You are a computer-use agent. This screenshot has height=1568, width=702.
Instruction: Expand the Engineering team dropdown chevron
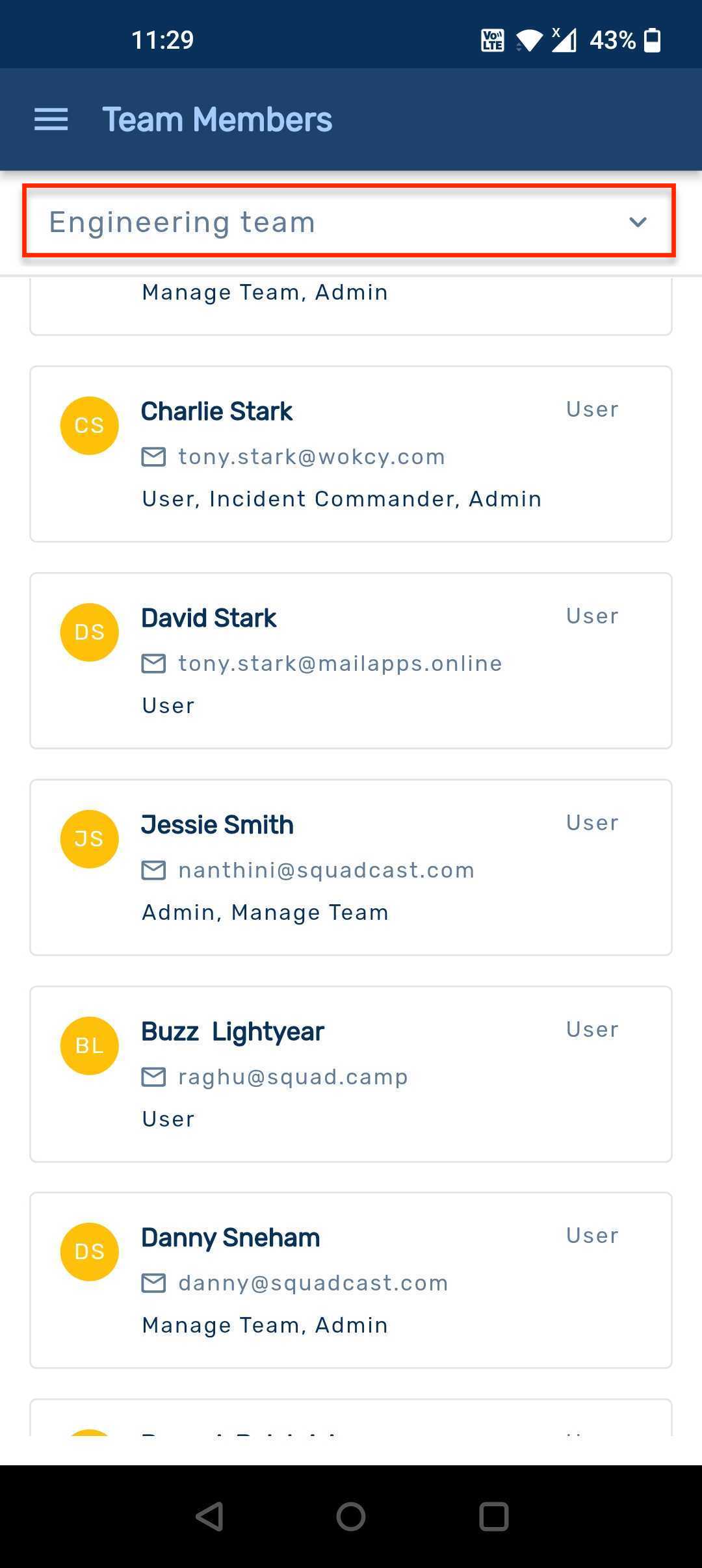tap(638, 222)
